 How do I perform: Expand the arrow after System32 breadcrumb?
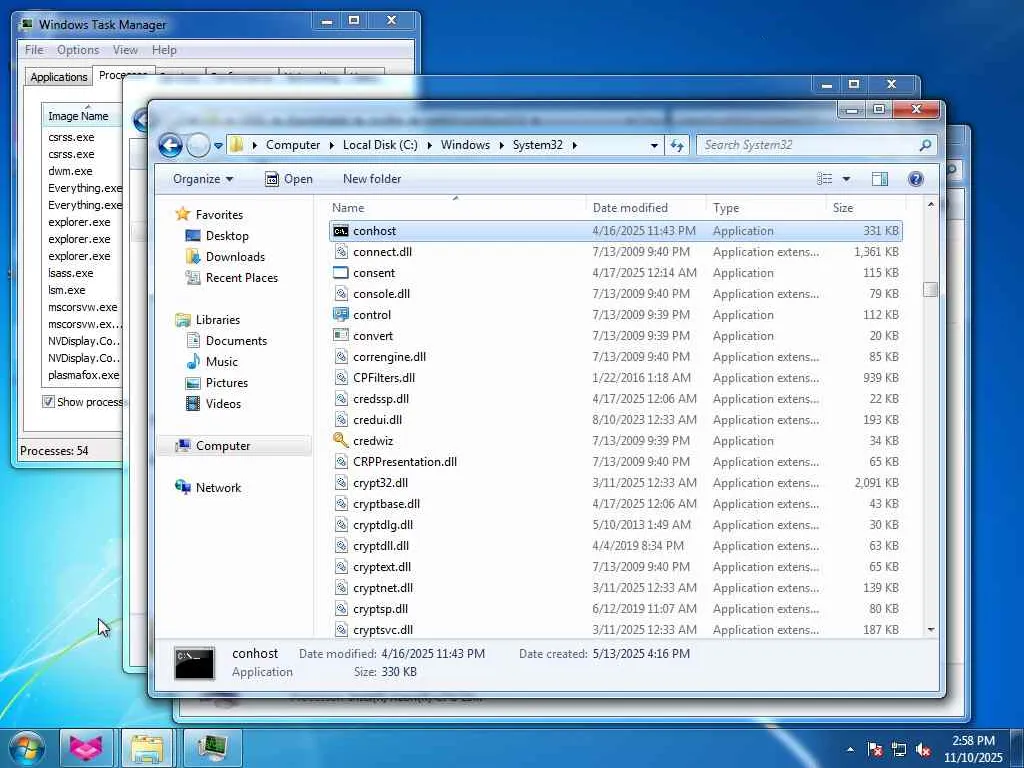point(575,145)
